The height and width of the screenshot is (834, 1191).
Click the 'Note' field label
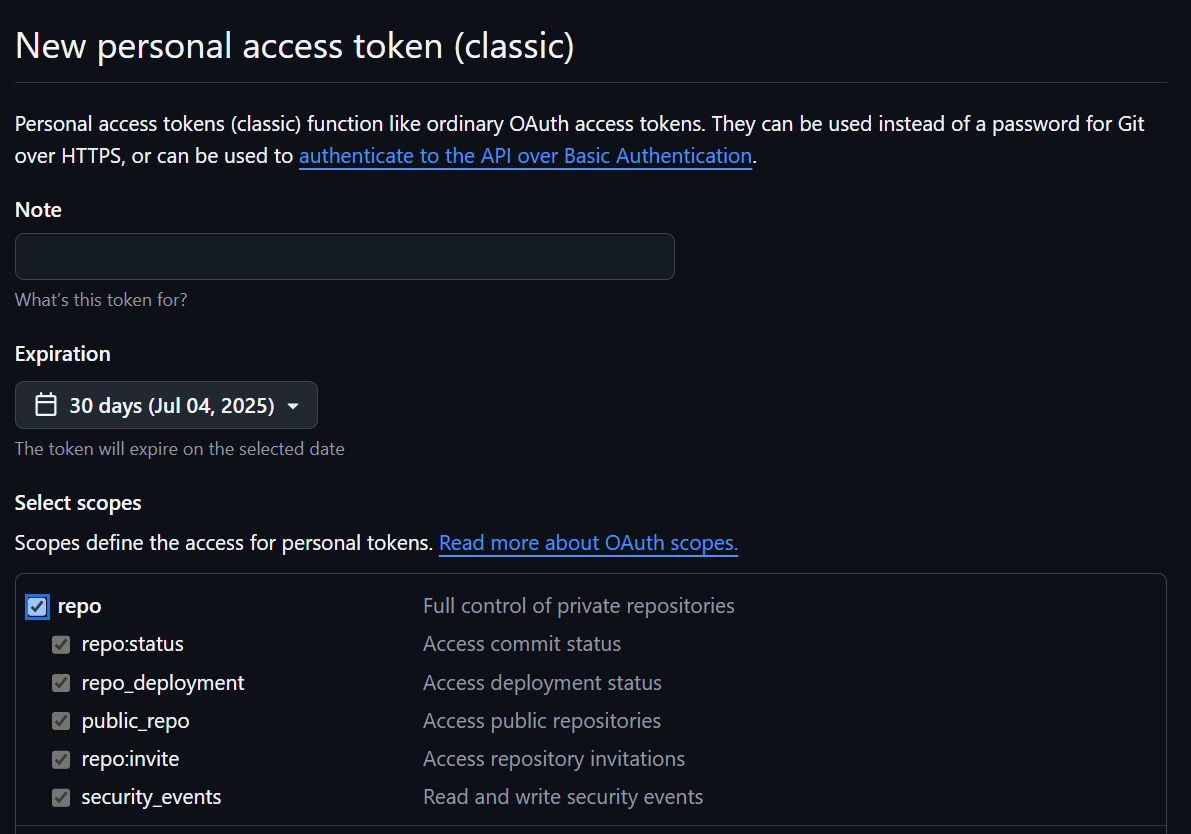[x=38, y=210]
